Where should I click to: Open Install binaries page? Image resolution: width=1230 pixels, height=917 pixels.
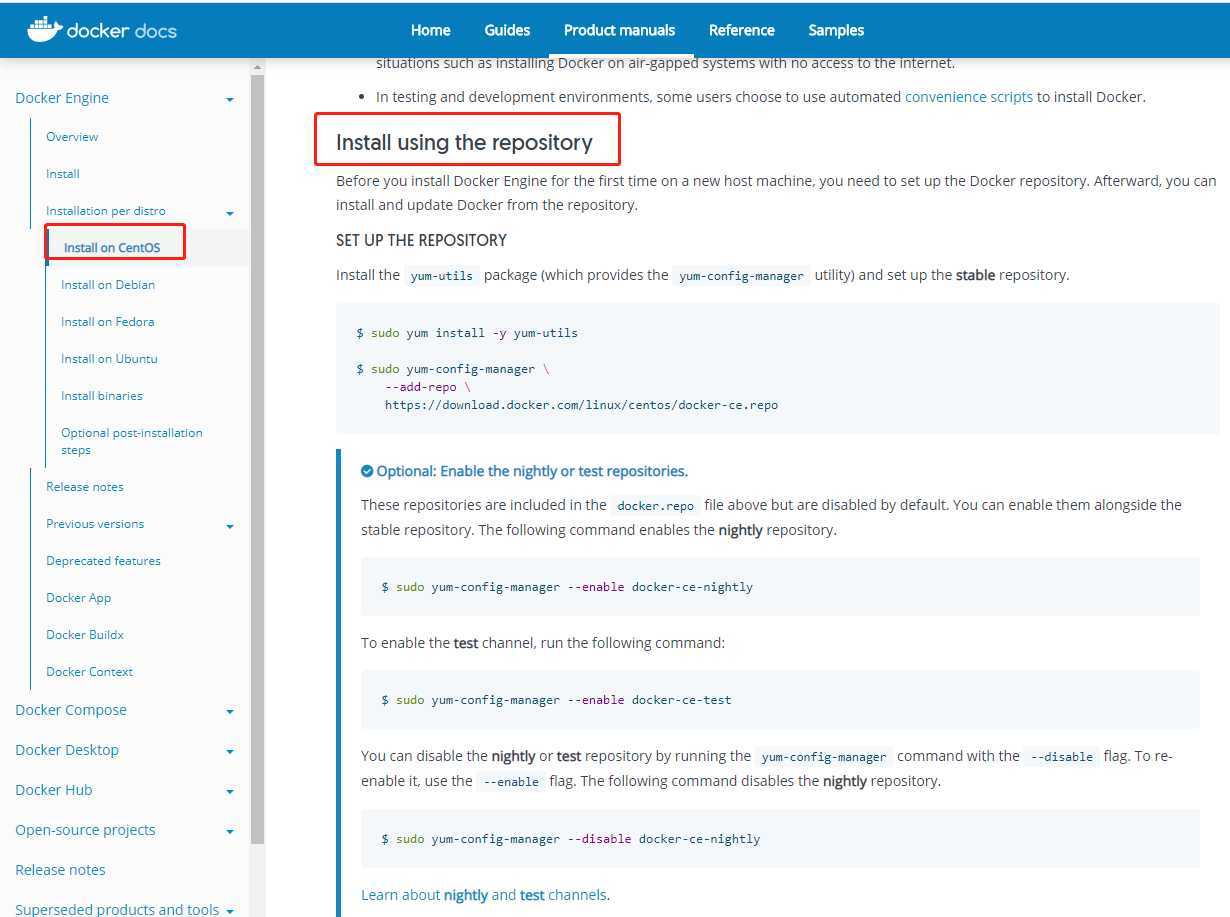101,396
